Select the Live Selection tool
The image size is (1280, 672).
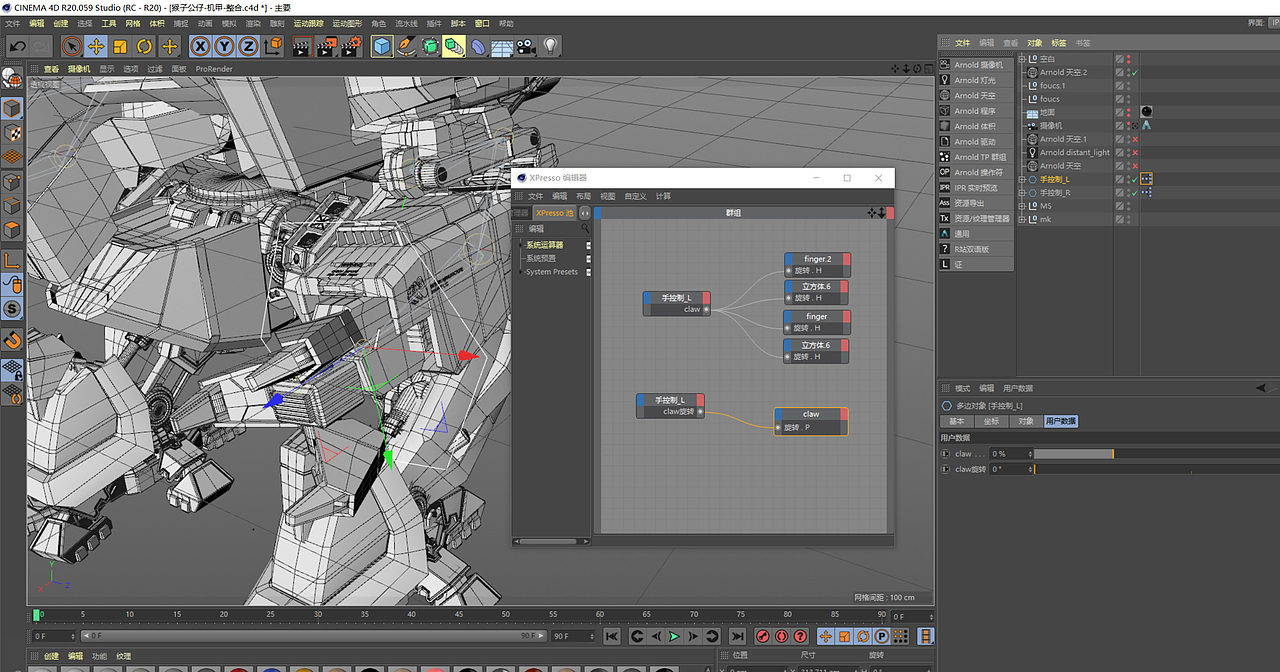pos(71,46)
